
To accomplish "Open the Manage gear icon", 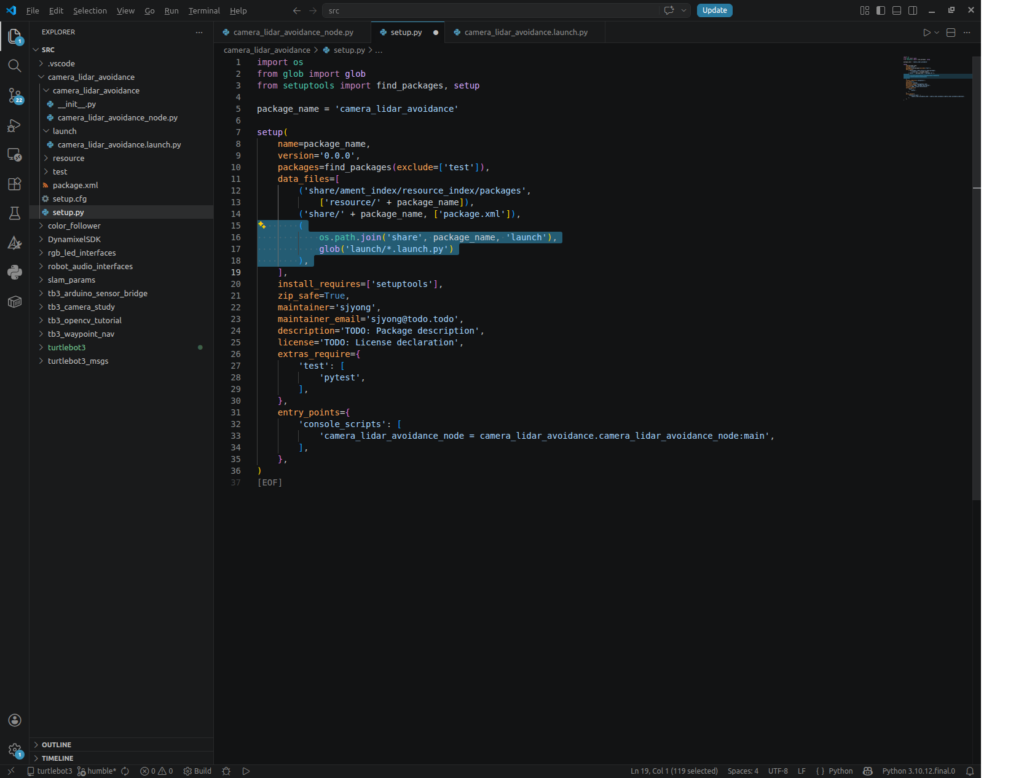I will click(14, 750).
